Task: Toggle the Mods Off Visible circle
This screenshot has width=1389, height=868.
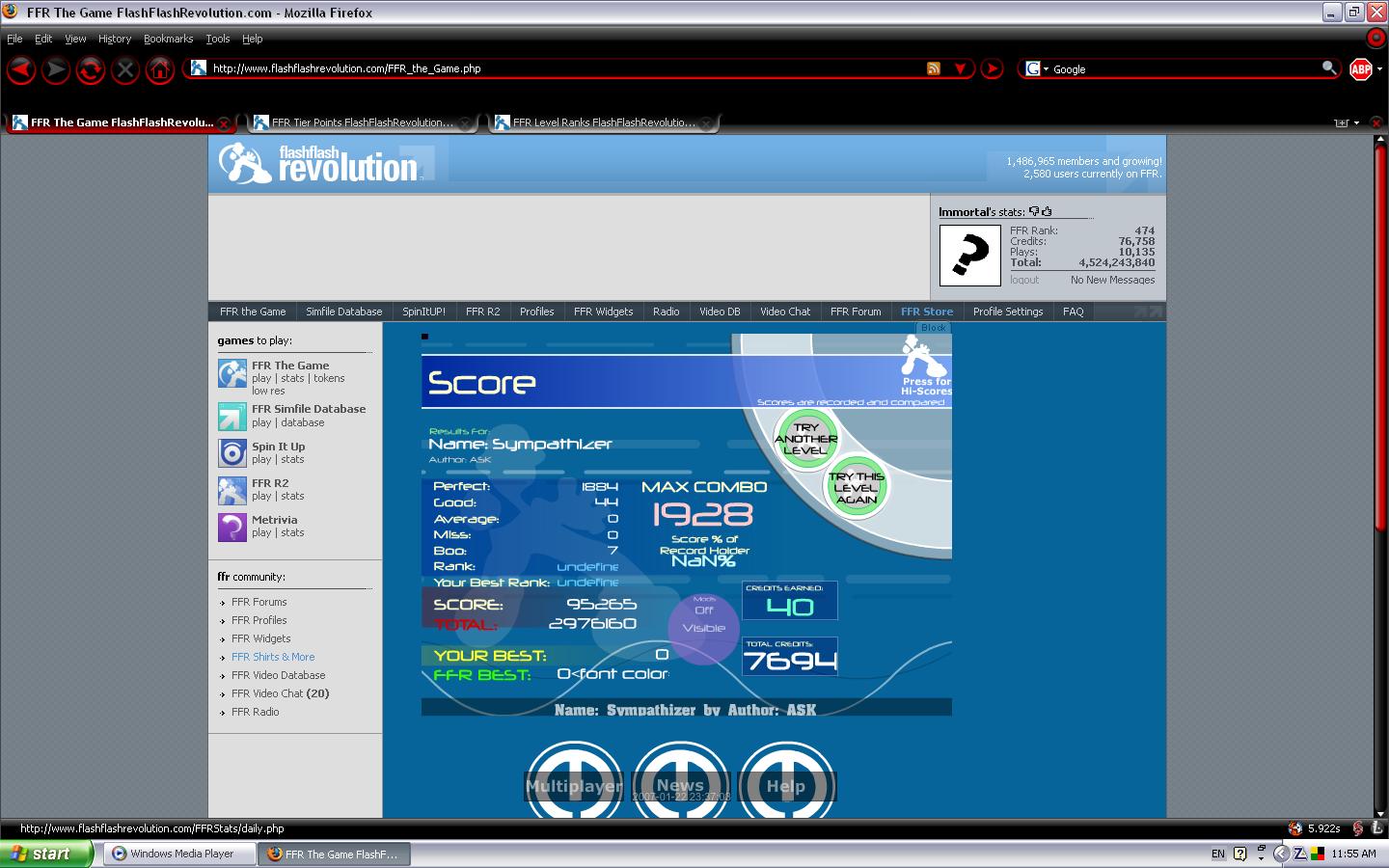Action: pos(704,629)
